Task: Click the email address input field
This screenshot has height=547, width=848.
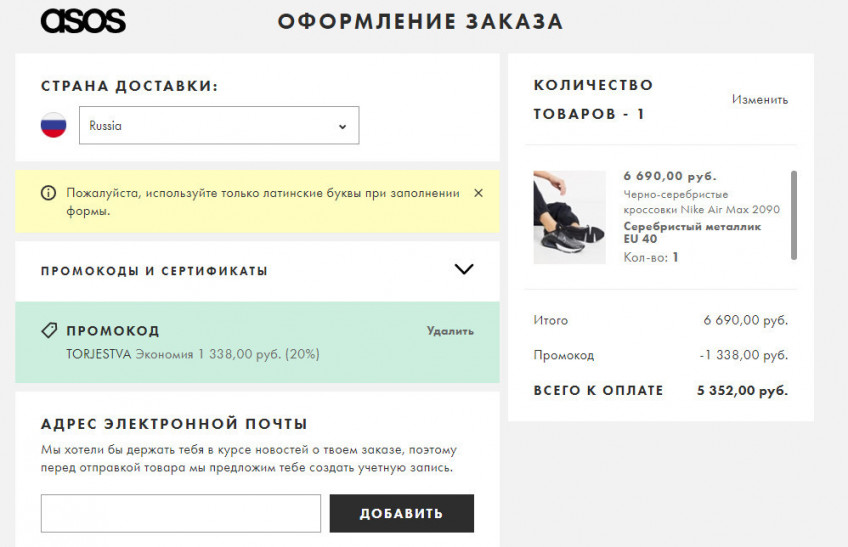Action: pyautogui.click(x=181, y=513)
